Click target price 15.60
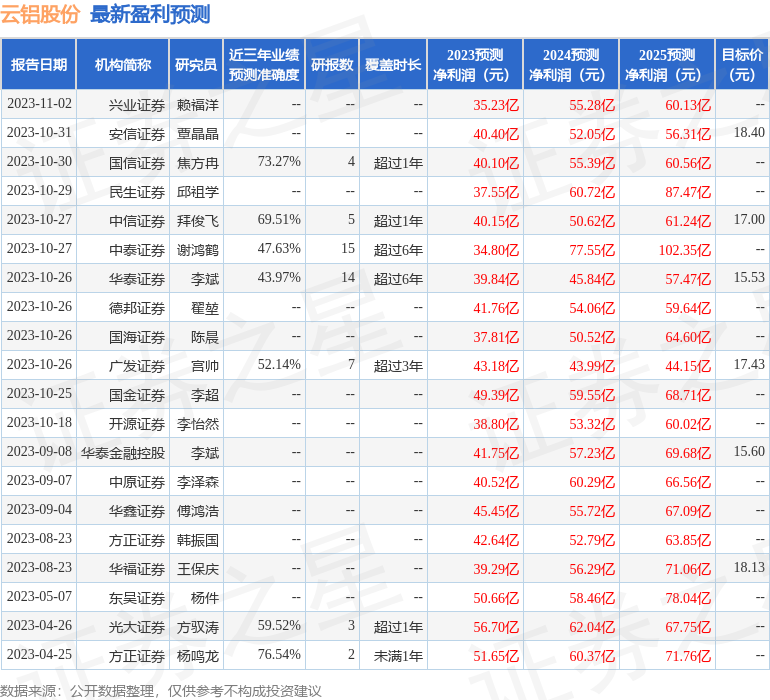The width and height of the screenshot is (770, 700). (x=749, y=451)
